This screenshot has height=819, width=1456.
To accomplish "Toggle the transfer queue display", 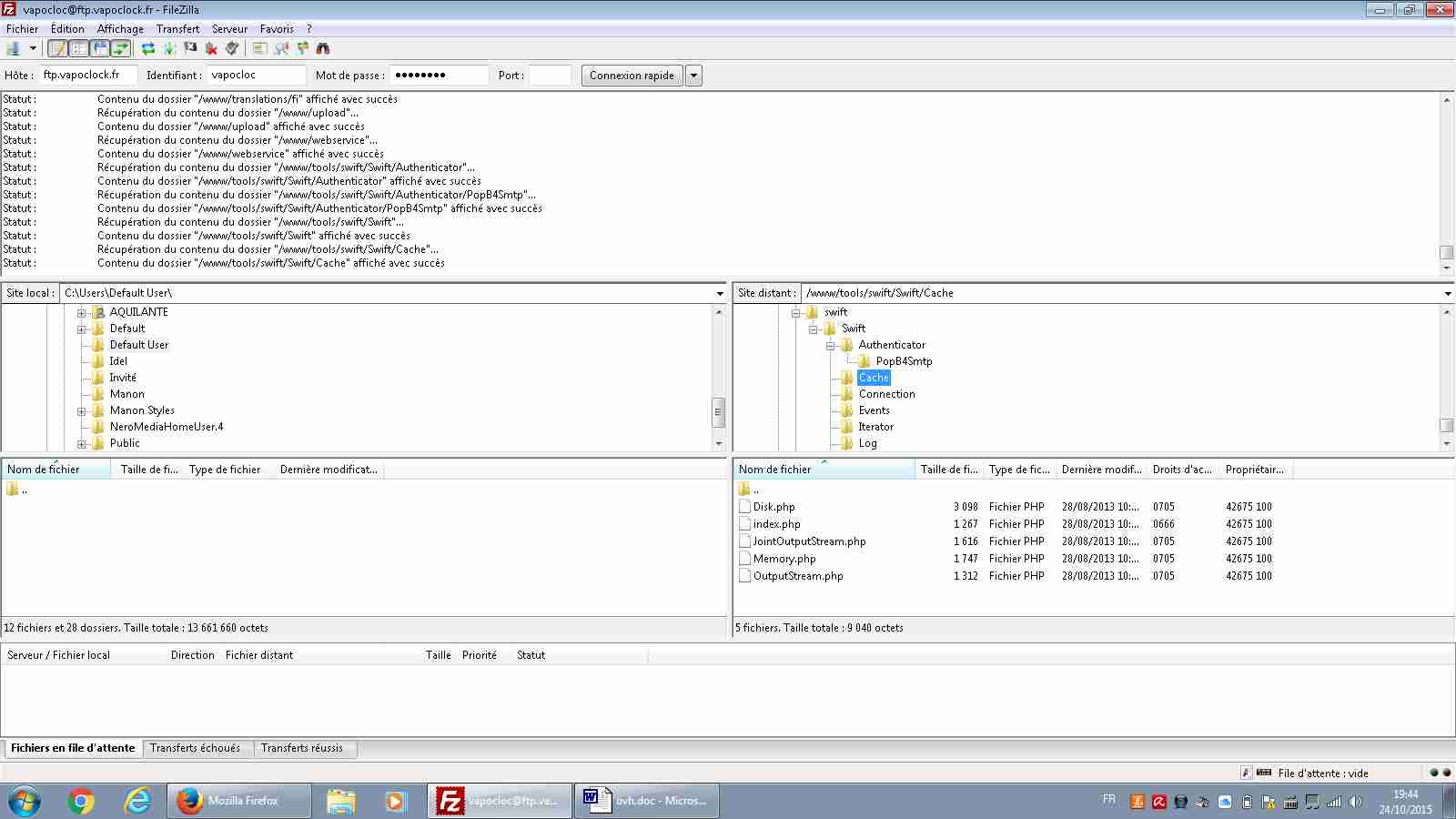I will tap(121, 48).
